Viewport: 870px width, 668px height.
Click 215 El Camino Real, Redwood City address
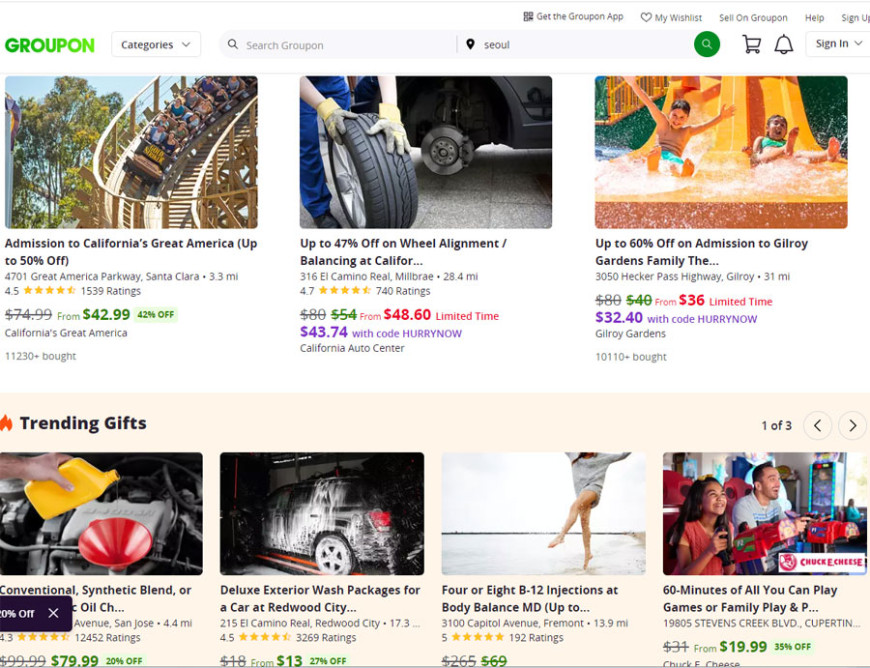point(300,623)
